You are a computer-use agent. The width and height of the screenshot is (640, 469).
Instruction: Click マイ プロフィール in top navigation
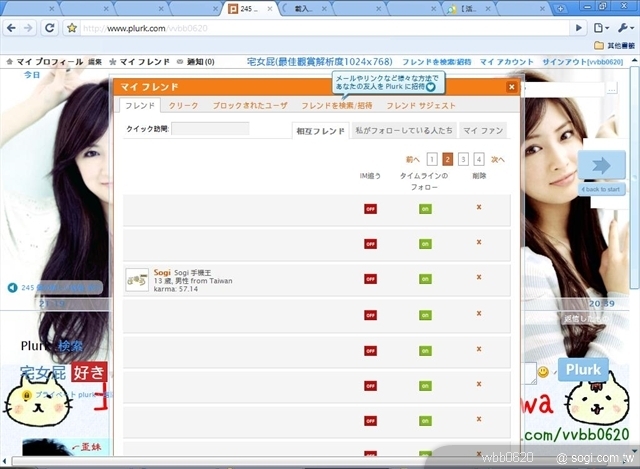click(49, 62)
